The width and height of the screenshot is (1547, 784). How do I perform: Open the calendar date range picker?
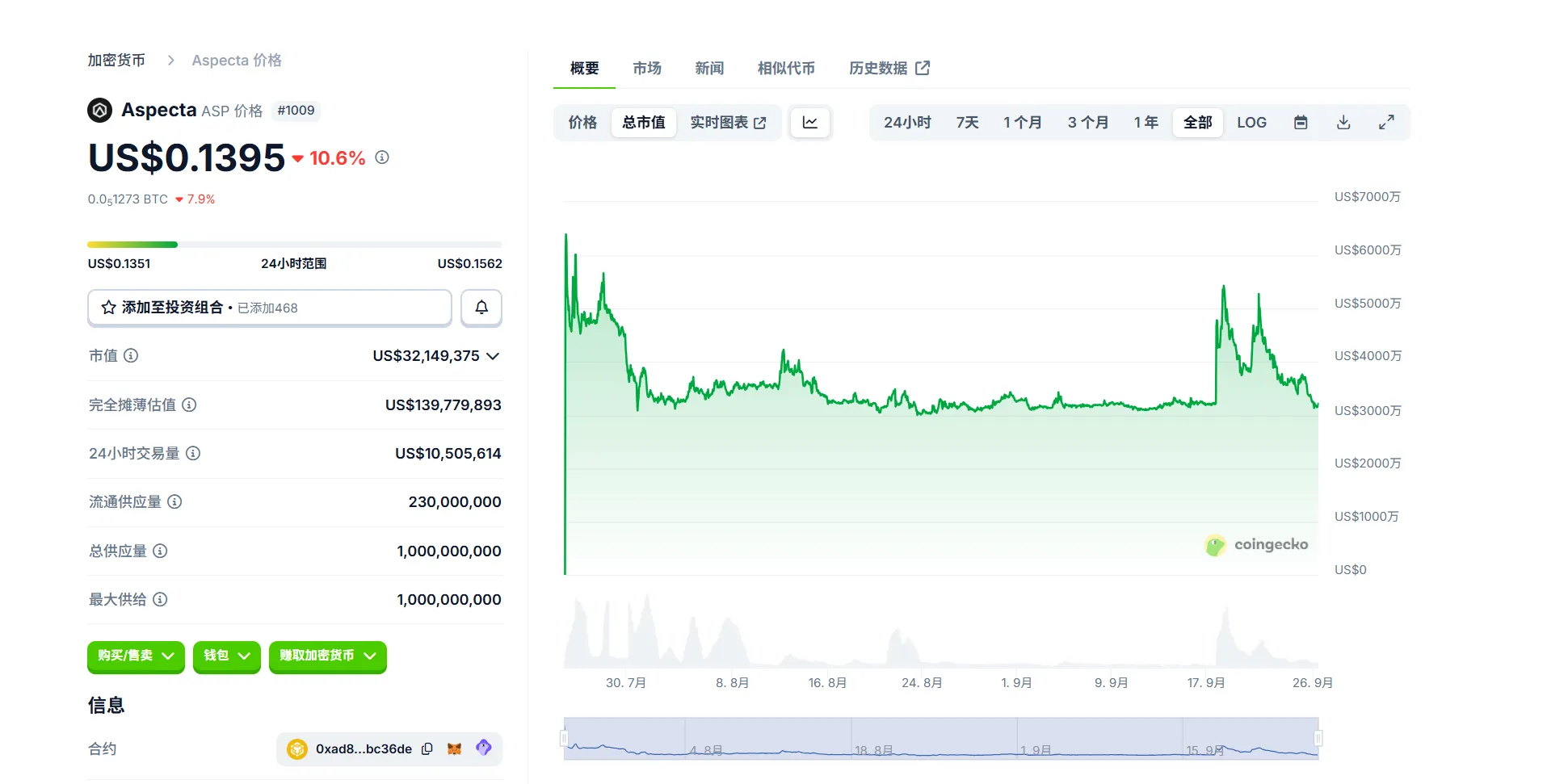[1301, 123]
